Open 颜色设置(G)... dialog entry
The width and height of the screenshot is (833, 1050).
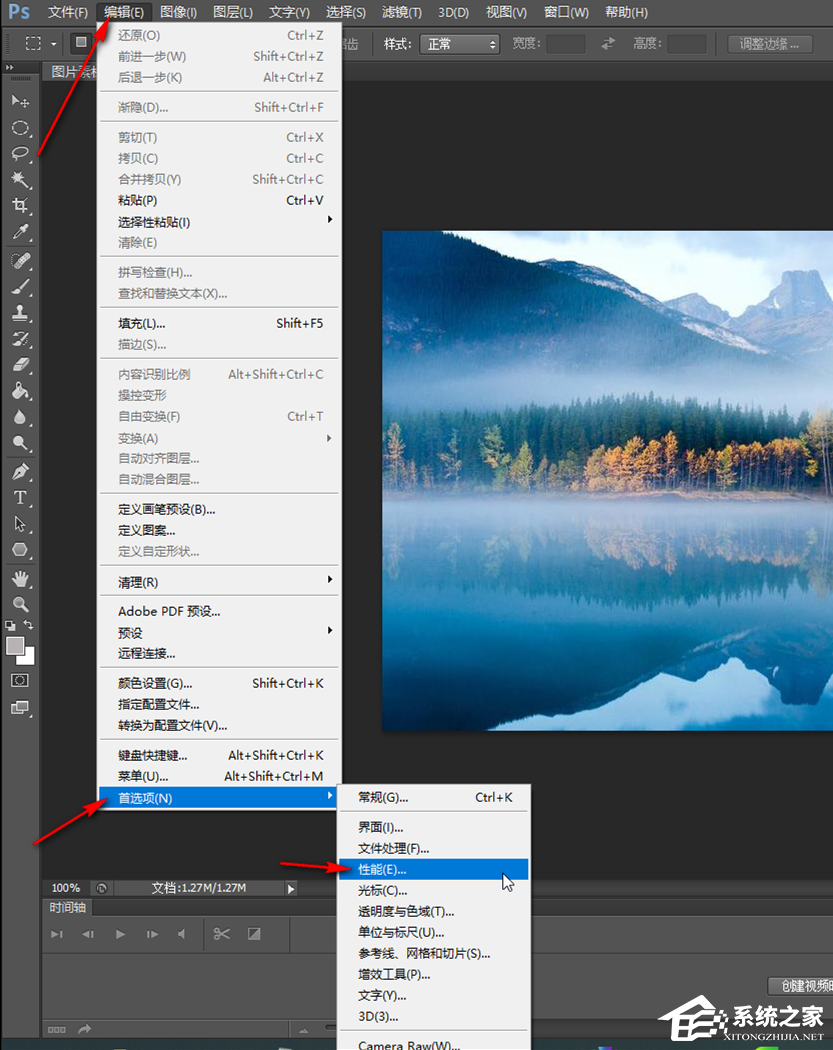[220, 683]
